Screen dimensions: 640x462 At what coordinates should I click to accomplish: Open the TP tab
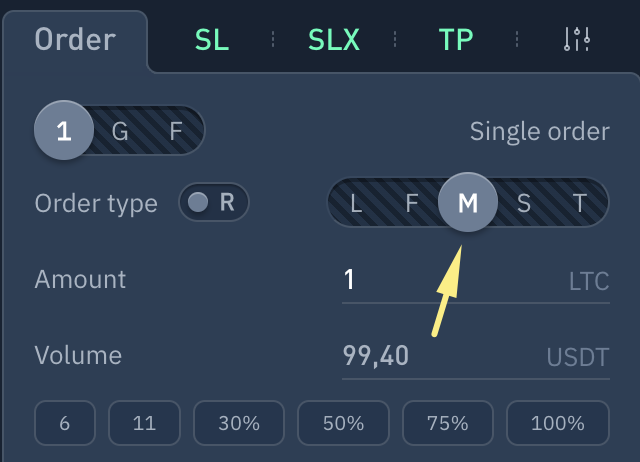(x=456, y=40)
